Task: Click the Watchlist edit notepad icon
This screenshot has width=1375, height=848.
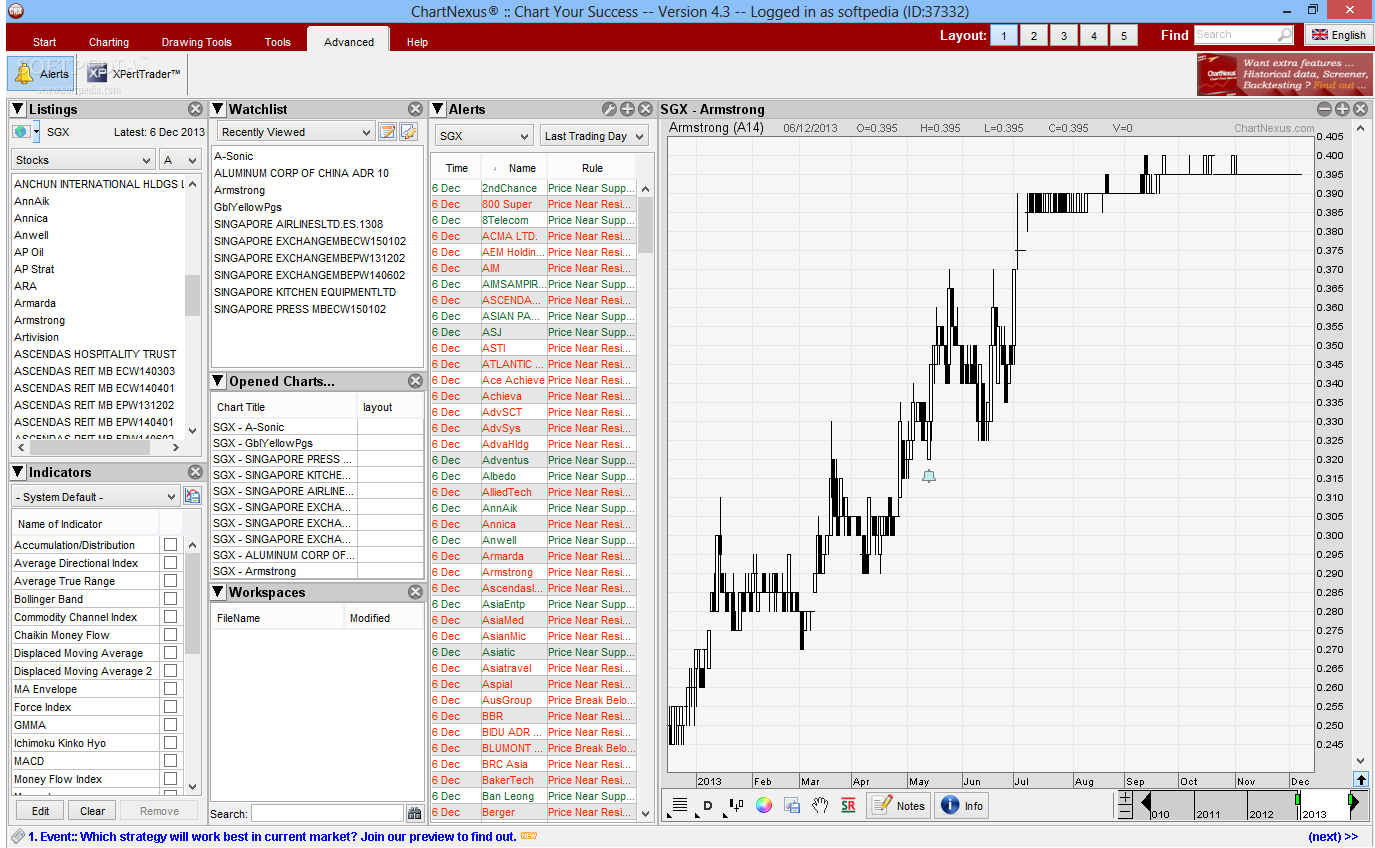Action: point(387,132)
